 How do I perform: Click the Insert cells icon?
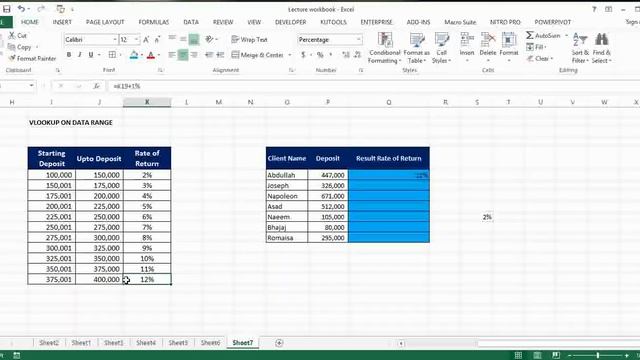(x=467, y=40)
